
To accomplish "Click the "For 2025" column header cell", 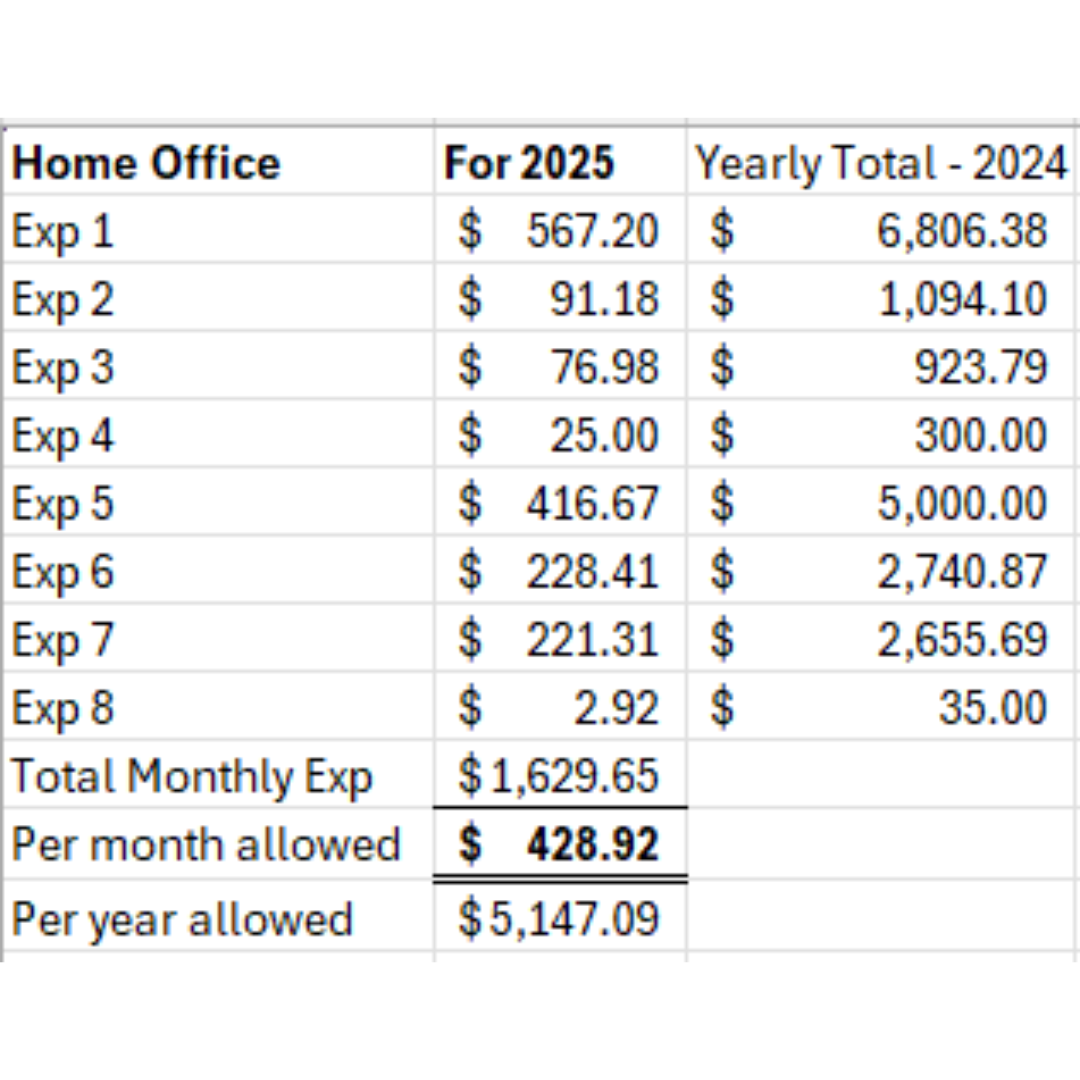I will [529, 163].
